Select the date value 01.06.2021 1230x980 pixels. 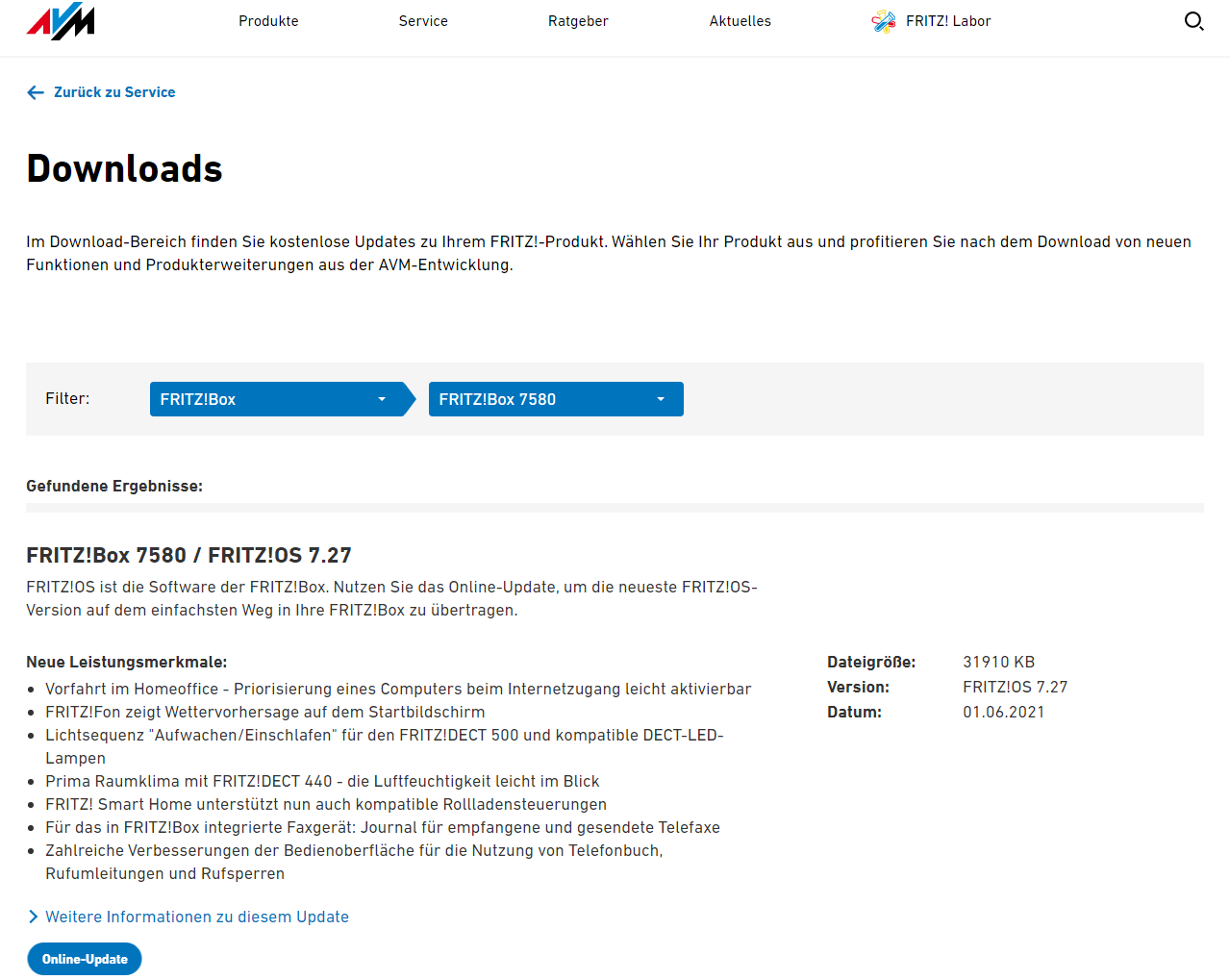[x=1003, y=712]
